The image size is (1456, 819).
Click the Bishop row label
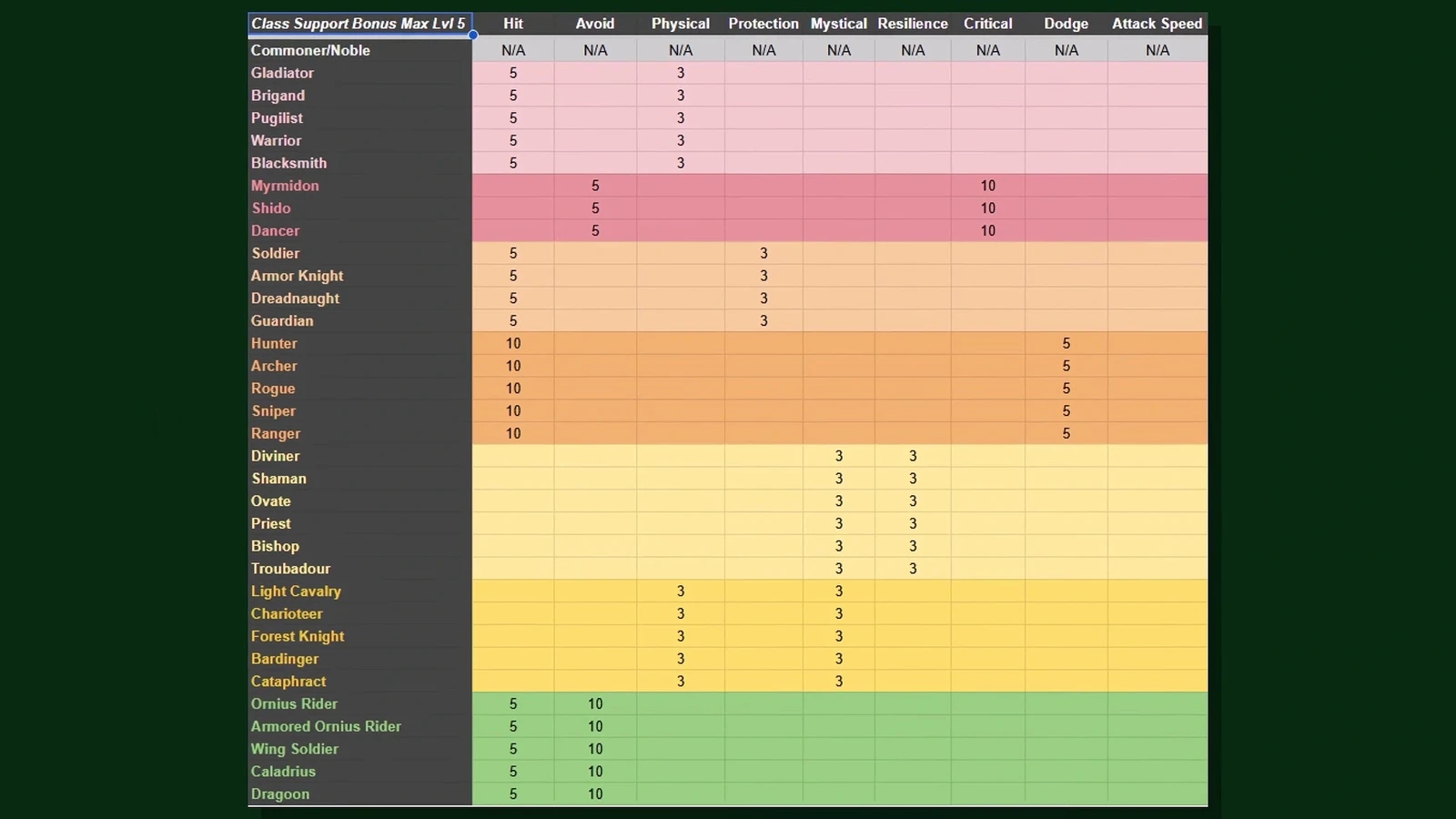[275, 546]
